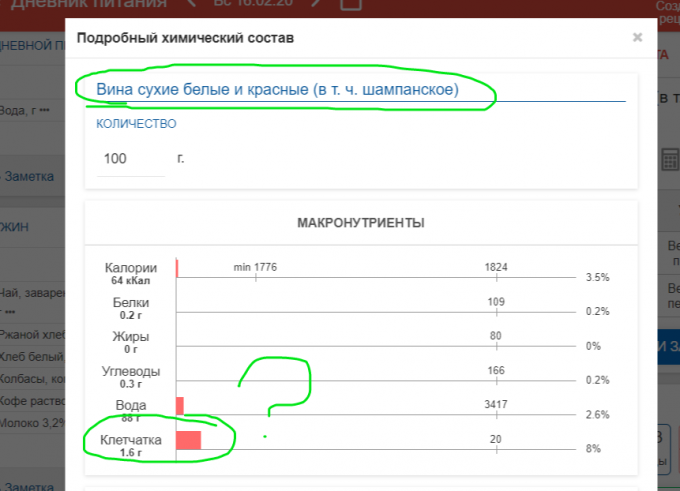
Task: Select the Калории row label
Action: click(130, 268)
